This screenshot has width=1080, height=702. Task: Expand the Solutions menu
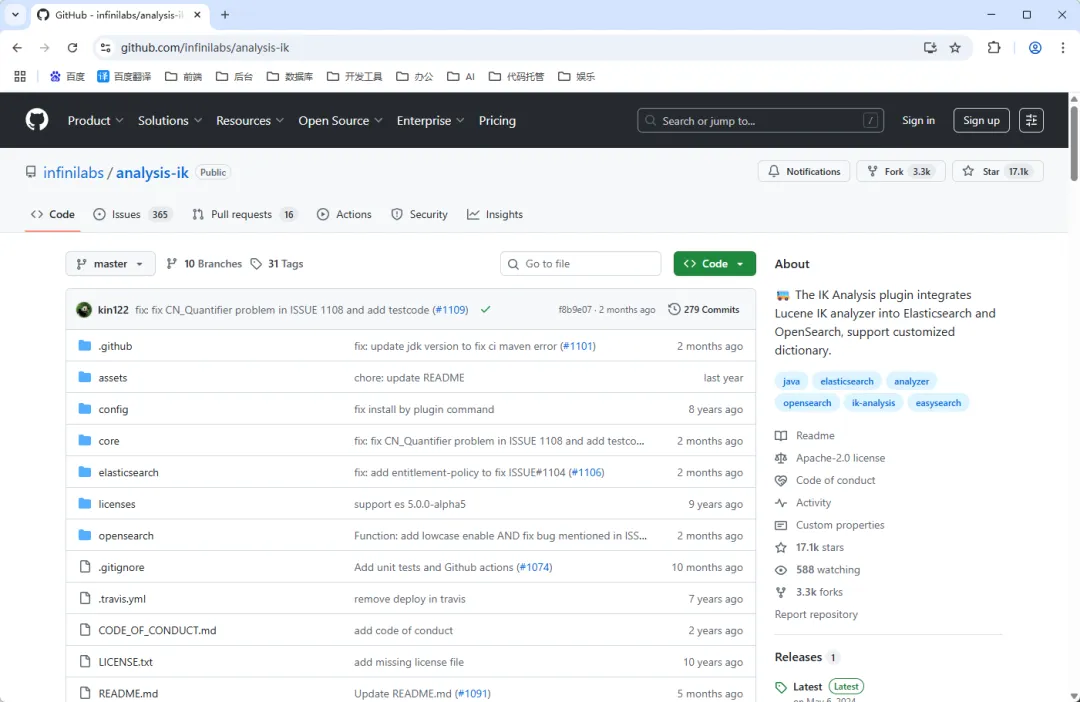point(169,121)
